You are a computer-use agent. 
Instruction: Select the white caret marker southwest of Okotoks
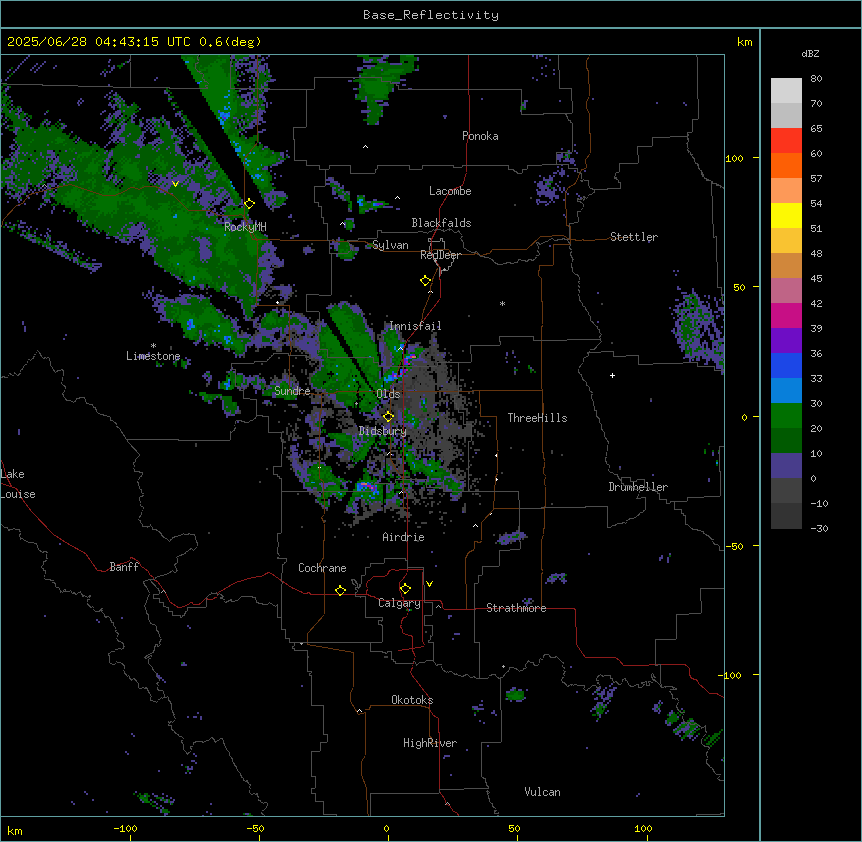pyautogui.click(x=360, y=711)
